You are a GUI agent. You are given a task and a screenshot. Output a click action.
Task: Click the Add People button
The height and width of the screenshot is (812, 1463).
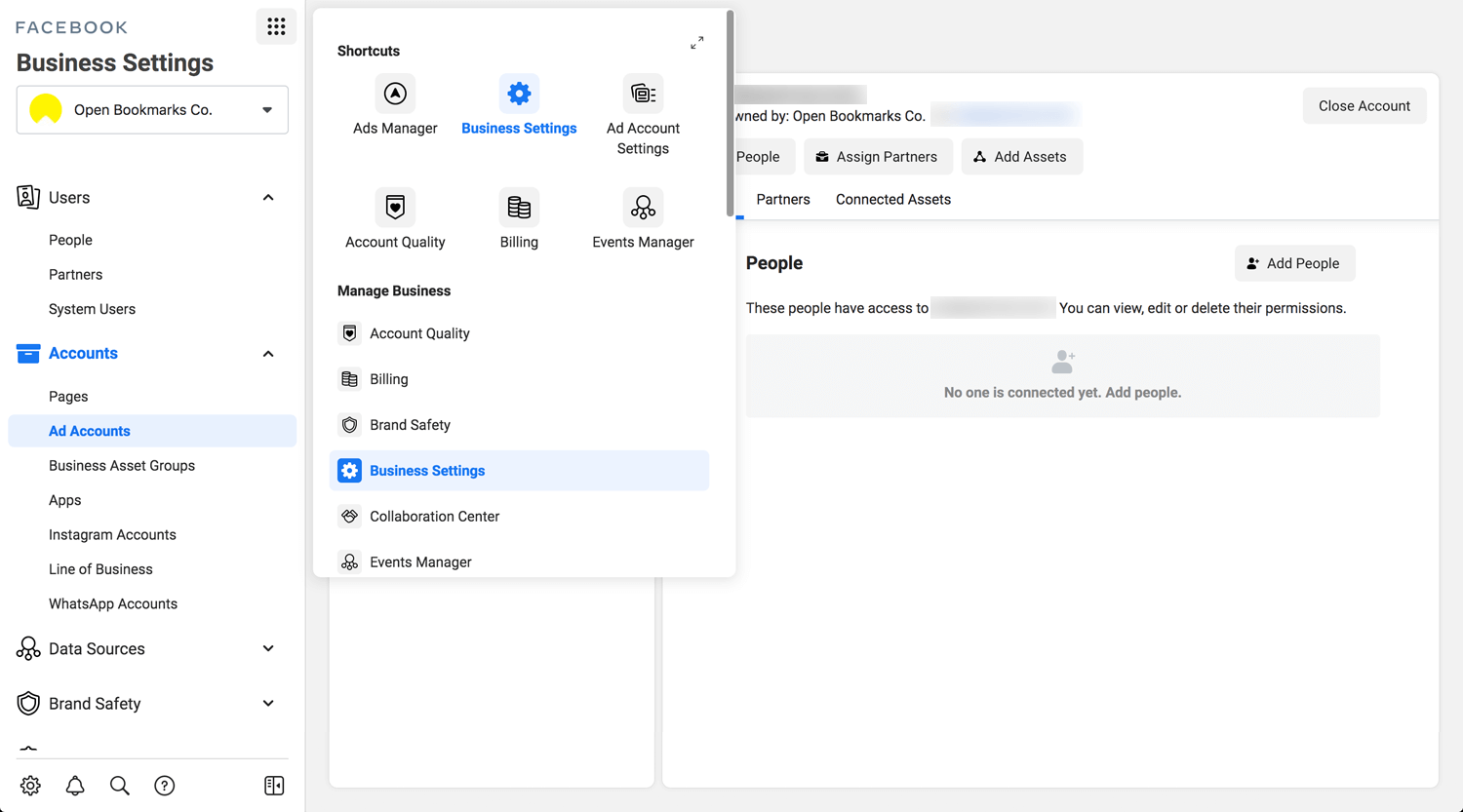1294,263
